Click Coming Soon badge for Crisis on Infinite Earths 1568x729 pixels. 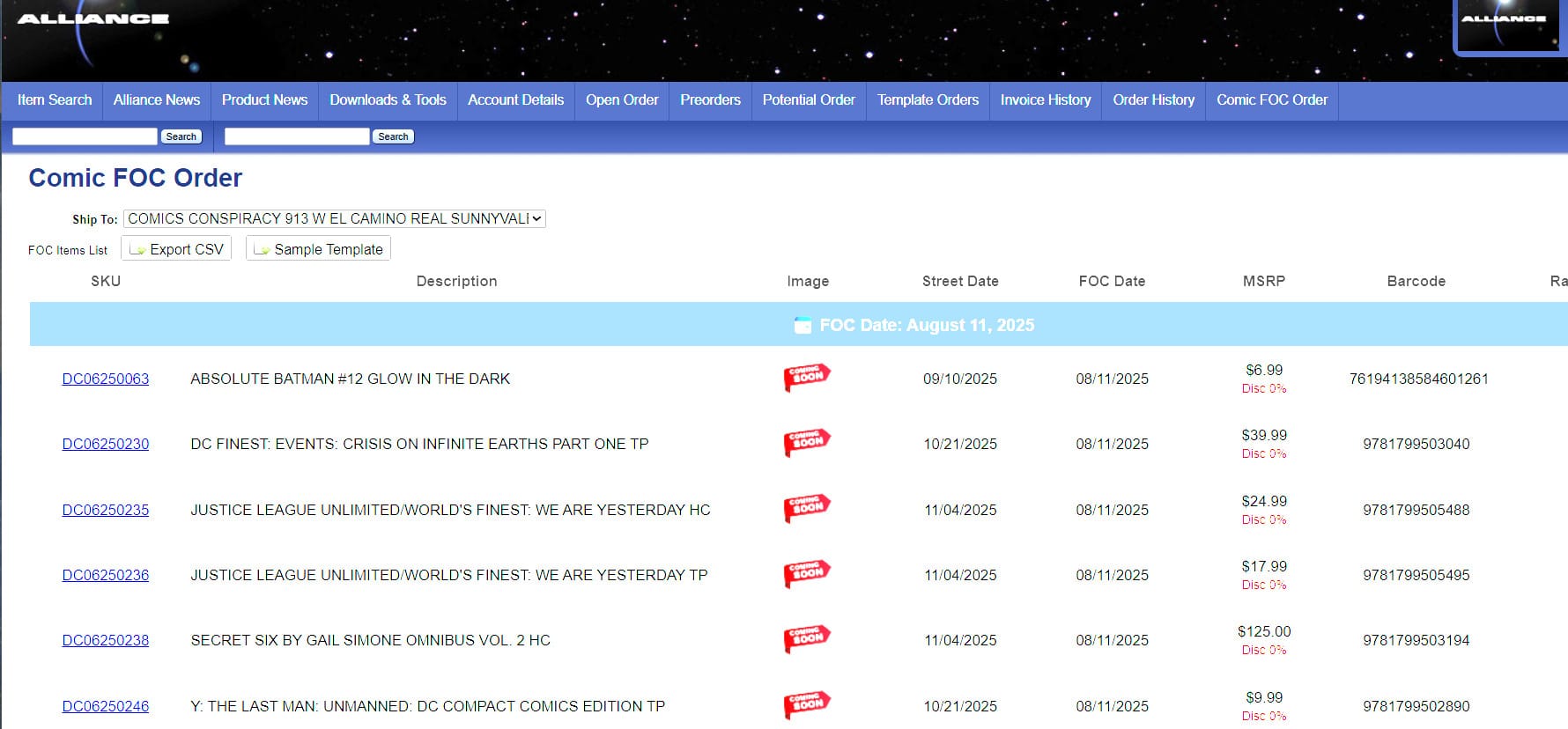click(807, 443)
